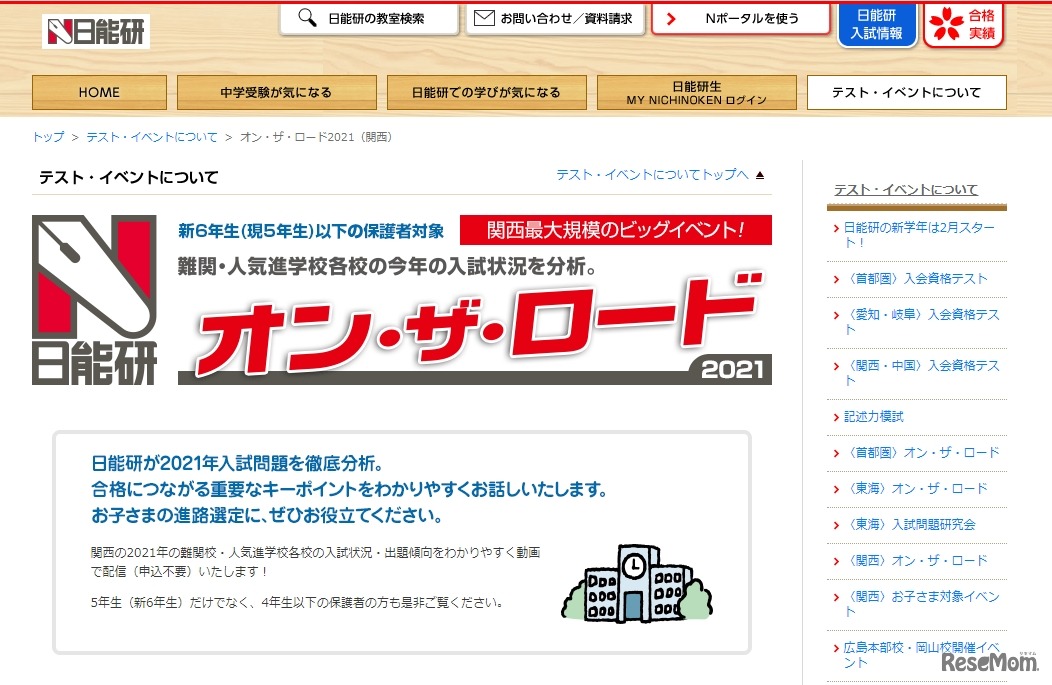Open MY NICHINOKEN login tab
Screen dimensions: 1052x685
pos(696,93)
